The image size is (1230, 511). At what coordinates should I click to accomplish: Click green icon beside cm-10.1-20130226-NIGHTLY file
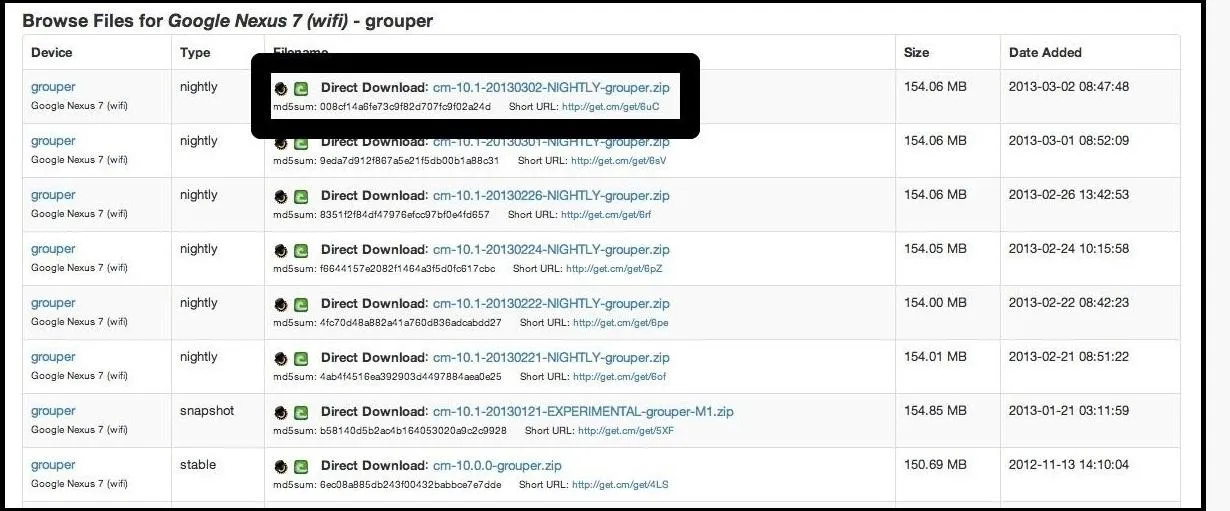pos(301,196)
